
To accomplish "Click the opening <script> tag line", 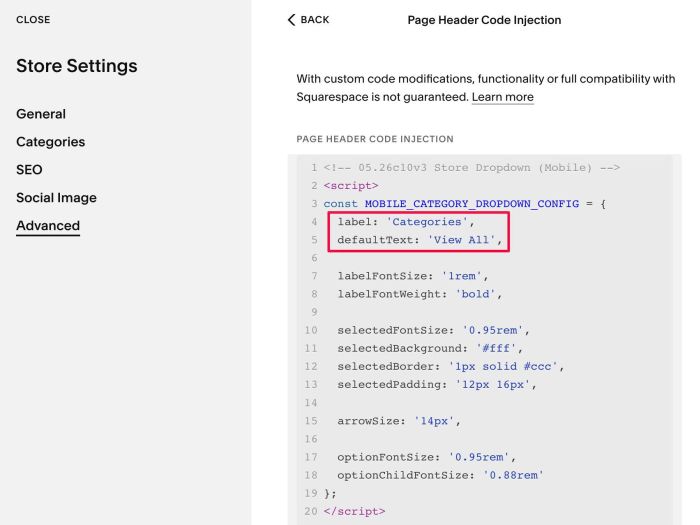I will 351,185.
